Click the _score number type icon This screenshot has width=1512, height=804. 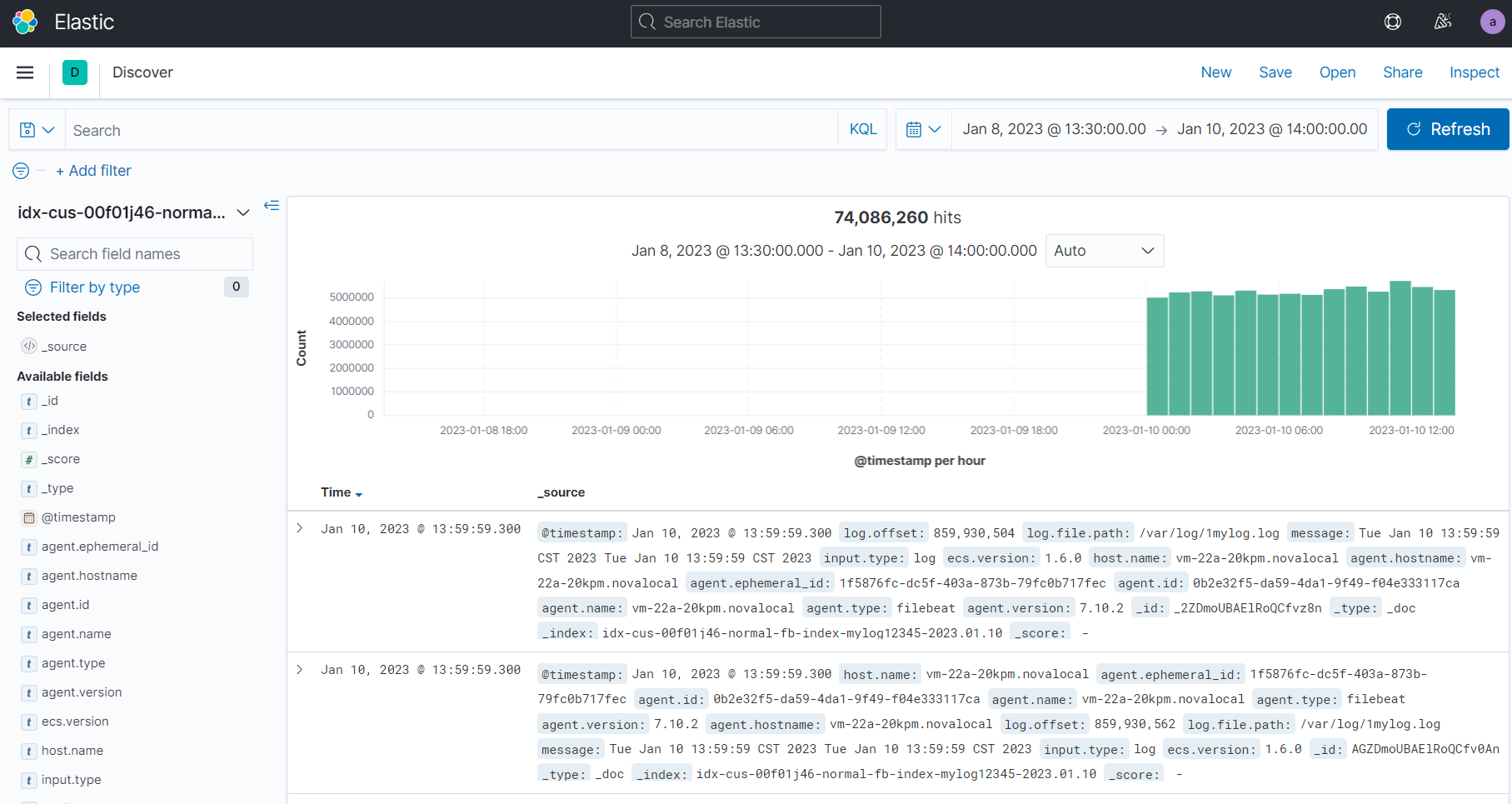click(29, 460)
